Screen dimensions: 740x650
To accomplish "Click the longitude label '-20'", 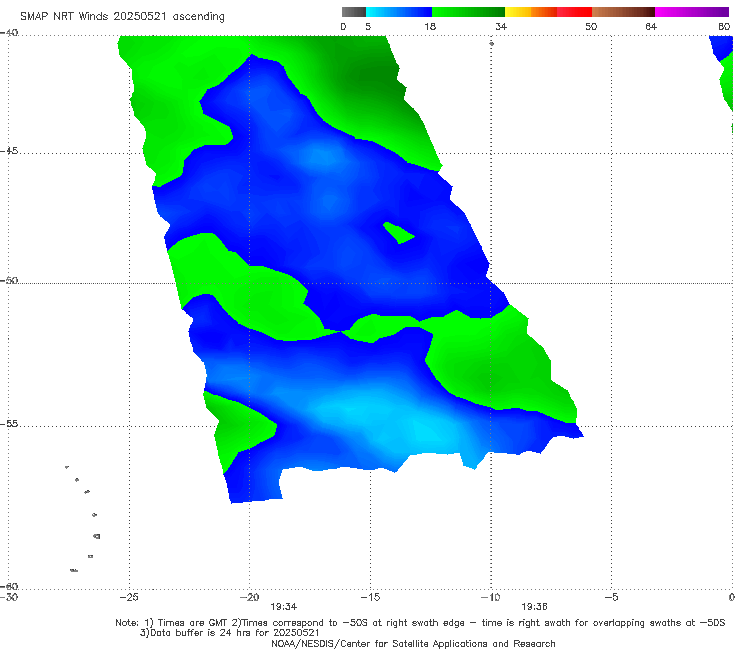I will [x=249, y=597].
